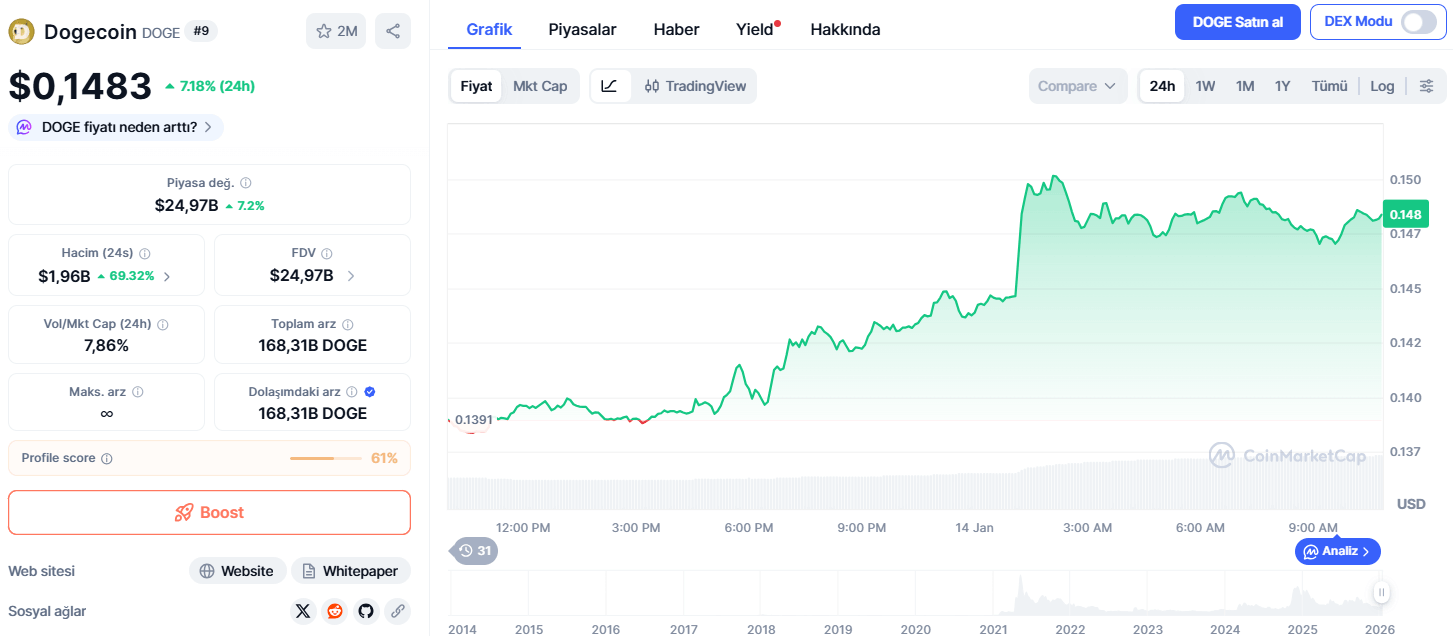Click the 7,86% Vol/Mkt Cap value
1453x636 pixels.
coord(106,345)
